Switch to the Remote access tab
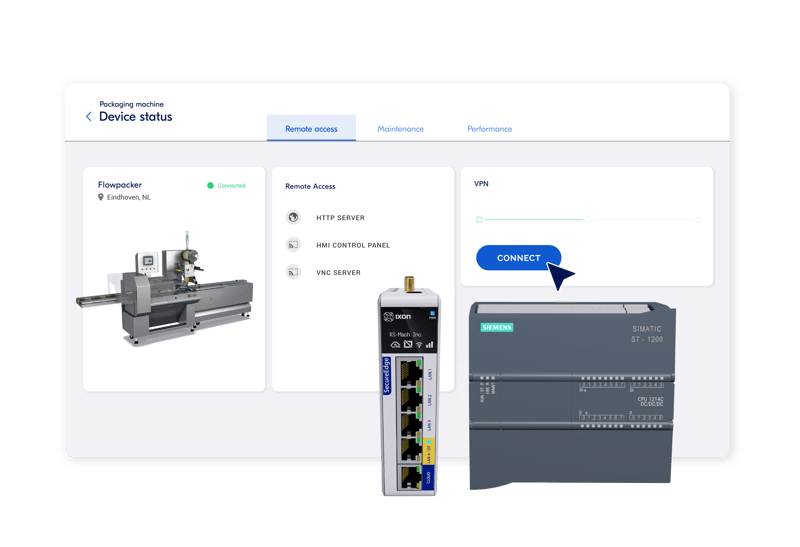This screenshot has width=800, height=547. pyautogui.click(x=311, y=129)
